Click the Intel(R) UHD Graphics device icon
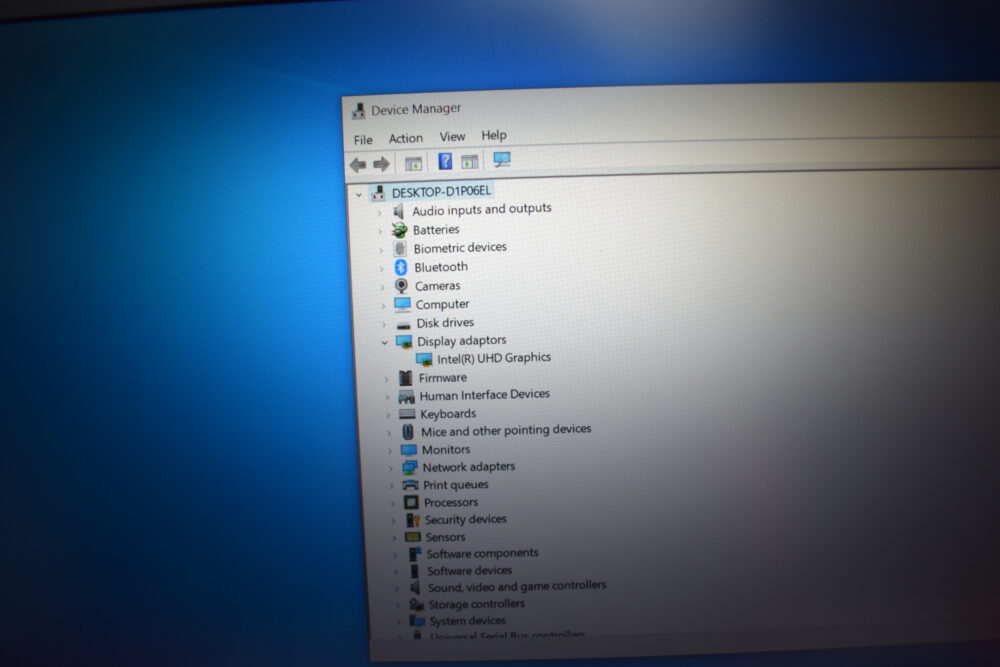 (424, 360)
